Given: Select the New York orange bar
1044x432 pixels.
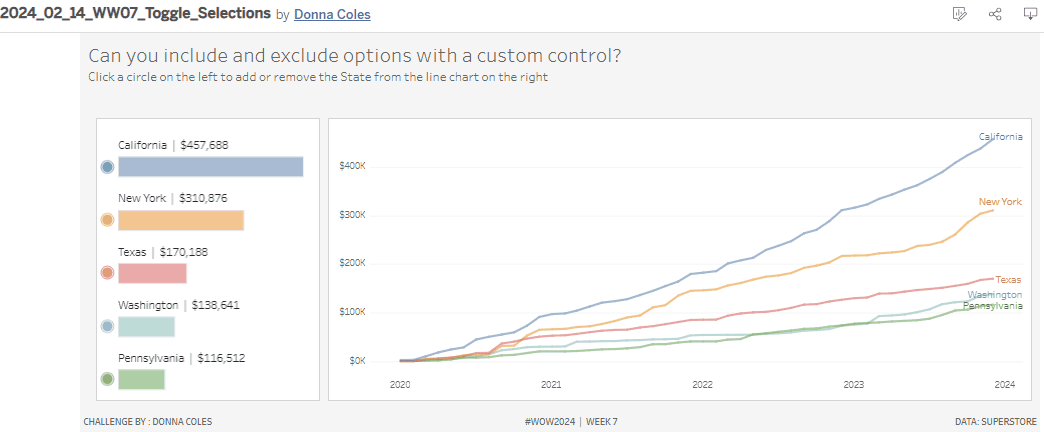Looking at the screenshot, I should point(181,220).
